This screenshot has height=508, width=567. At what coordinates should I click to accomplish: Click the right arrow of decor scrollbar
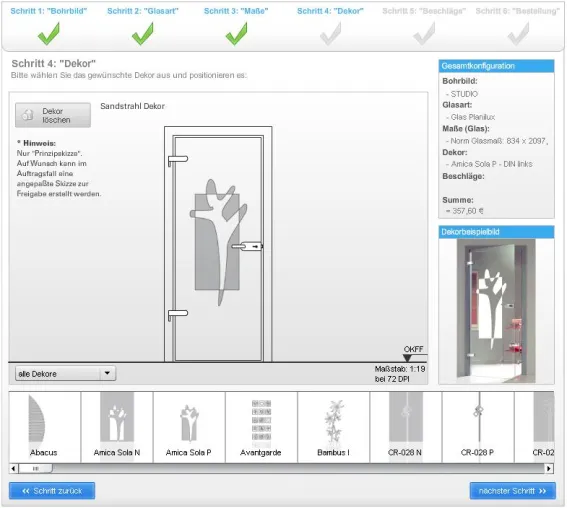pyautogui.click(x=549, y=469)
